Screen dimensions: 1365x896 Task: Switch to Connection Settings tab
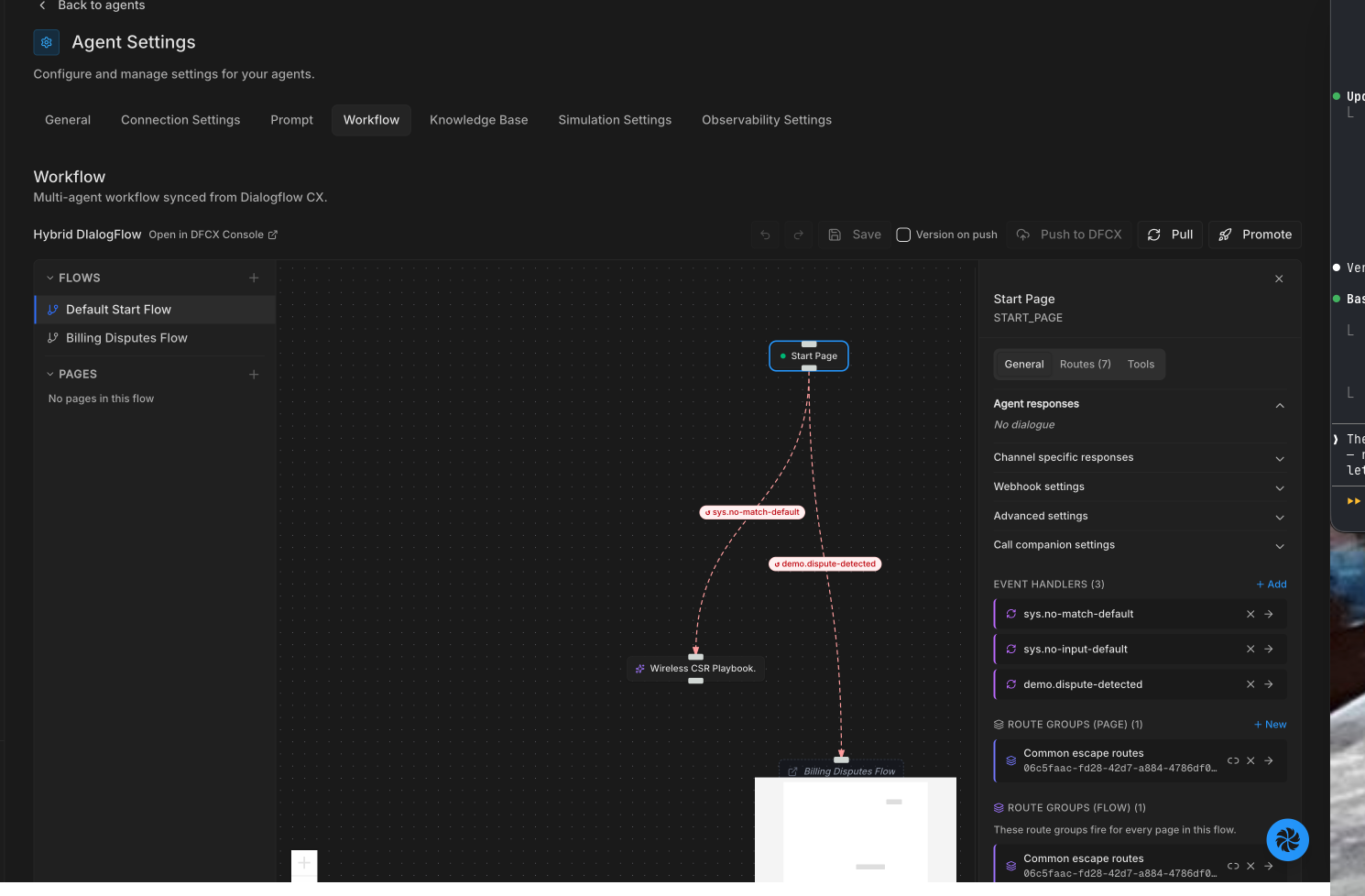pos(180,120)
